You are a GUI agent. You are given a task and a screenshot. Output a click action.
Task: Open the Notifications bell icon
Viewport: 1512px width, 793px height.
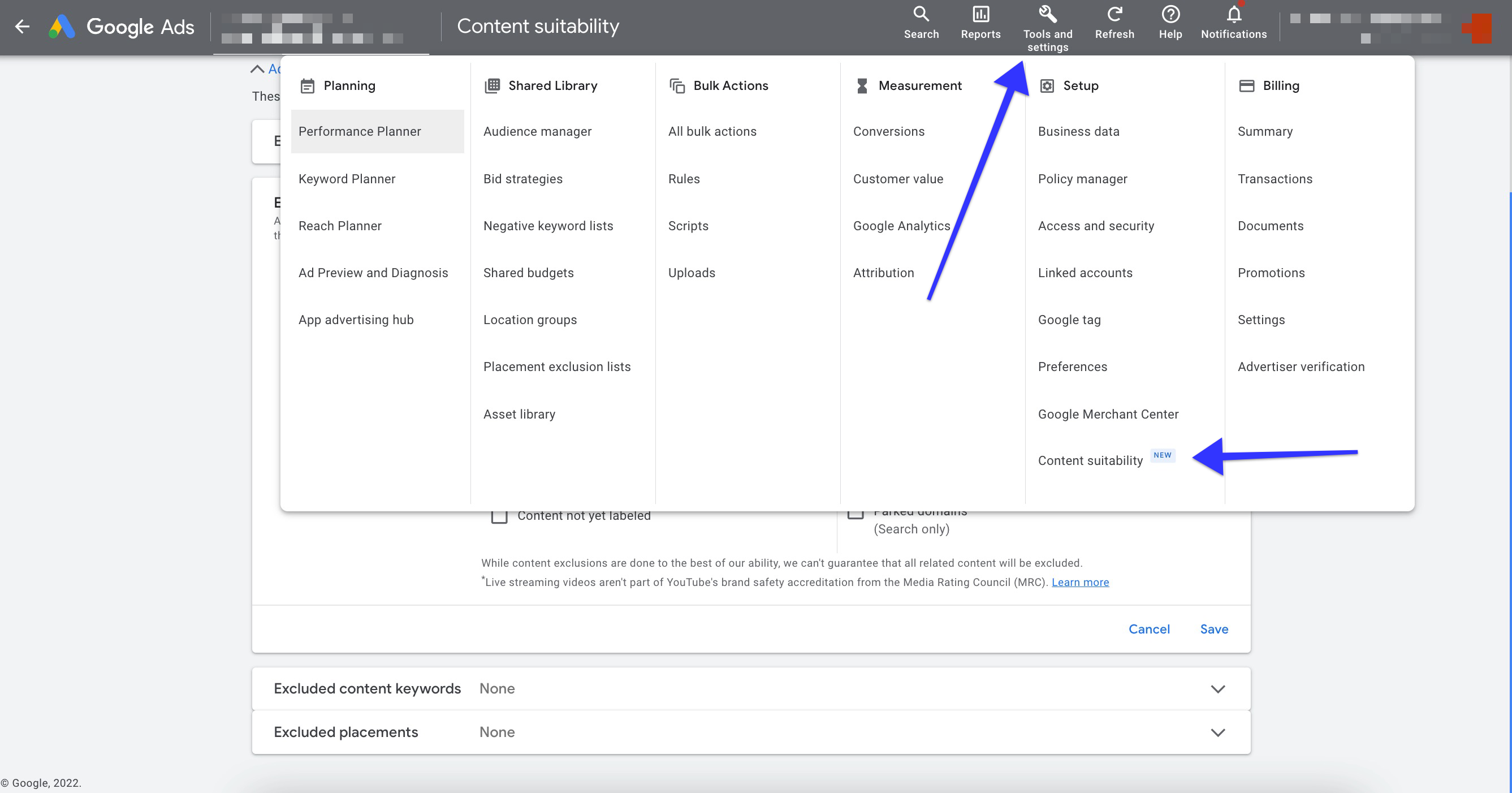click(1234, 14)
